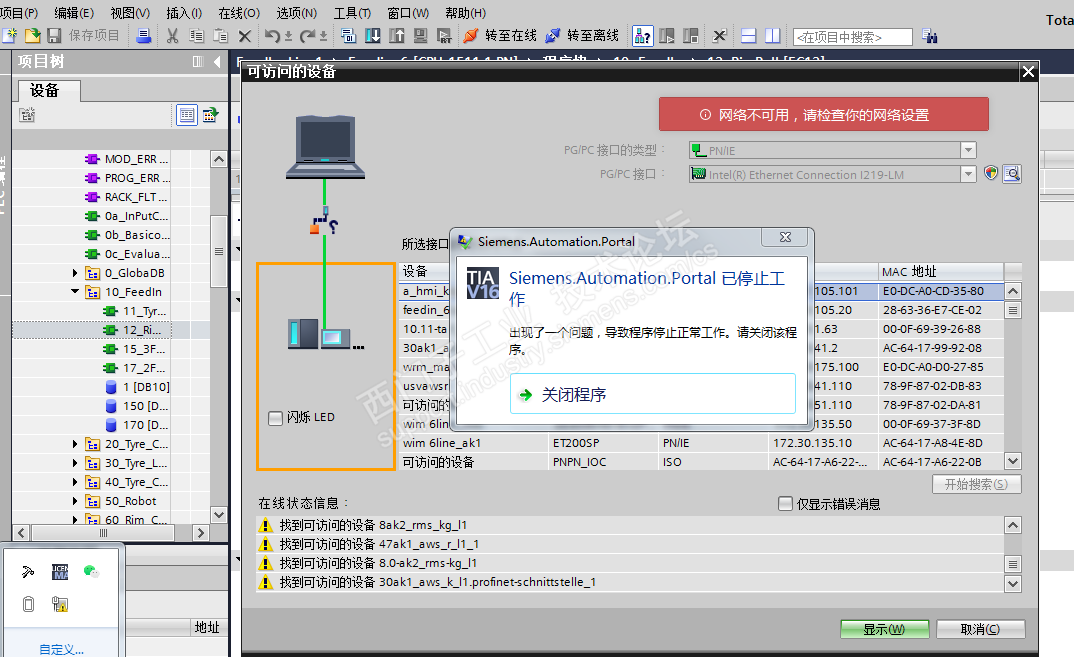1074x657 pixels.
Task: Click the new project toolbar icon
Action: coord(10,36)
